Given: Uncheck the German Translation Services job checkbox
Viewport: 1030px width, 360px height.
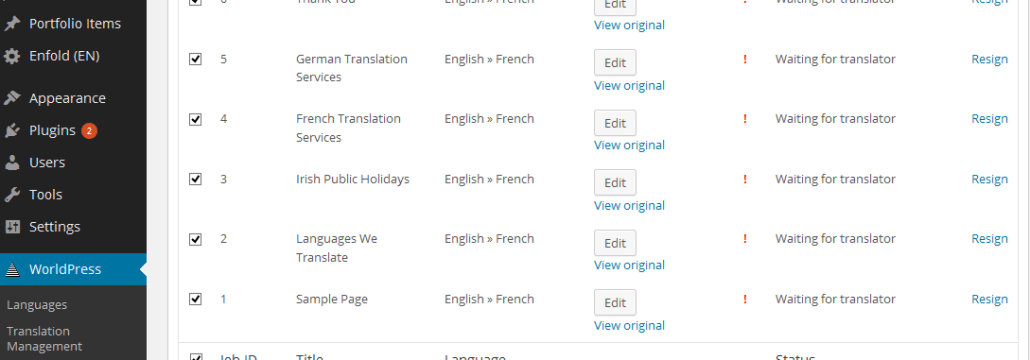Looking at the screenshot, I should coord(195,59).
